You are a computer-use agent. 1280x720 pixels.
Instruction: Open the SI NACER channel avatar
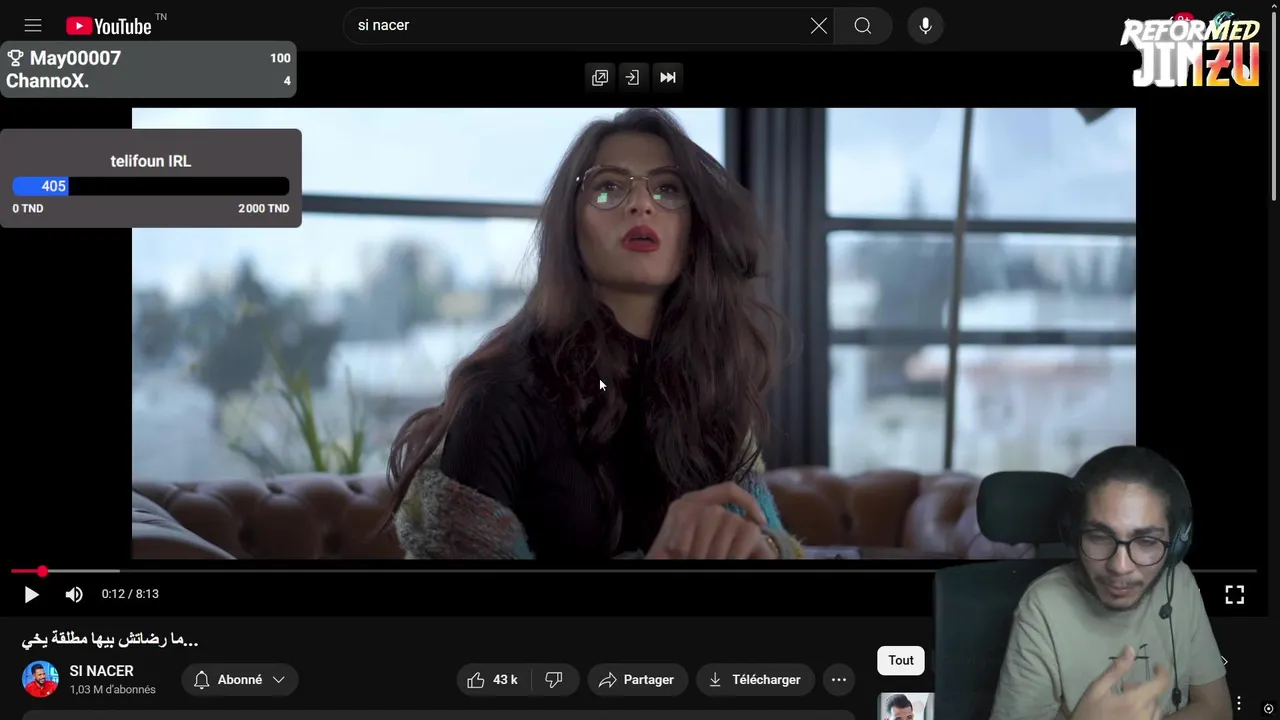click(41, 680)
